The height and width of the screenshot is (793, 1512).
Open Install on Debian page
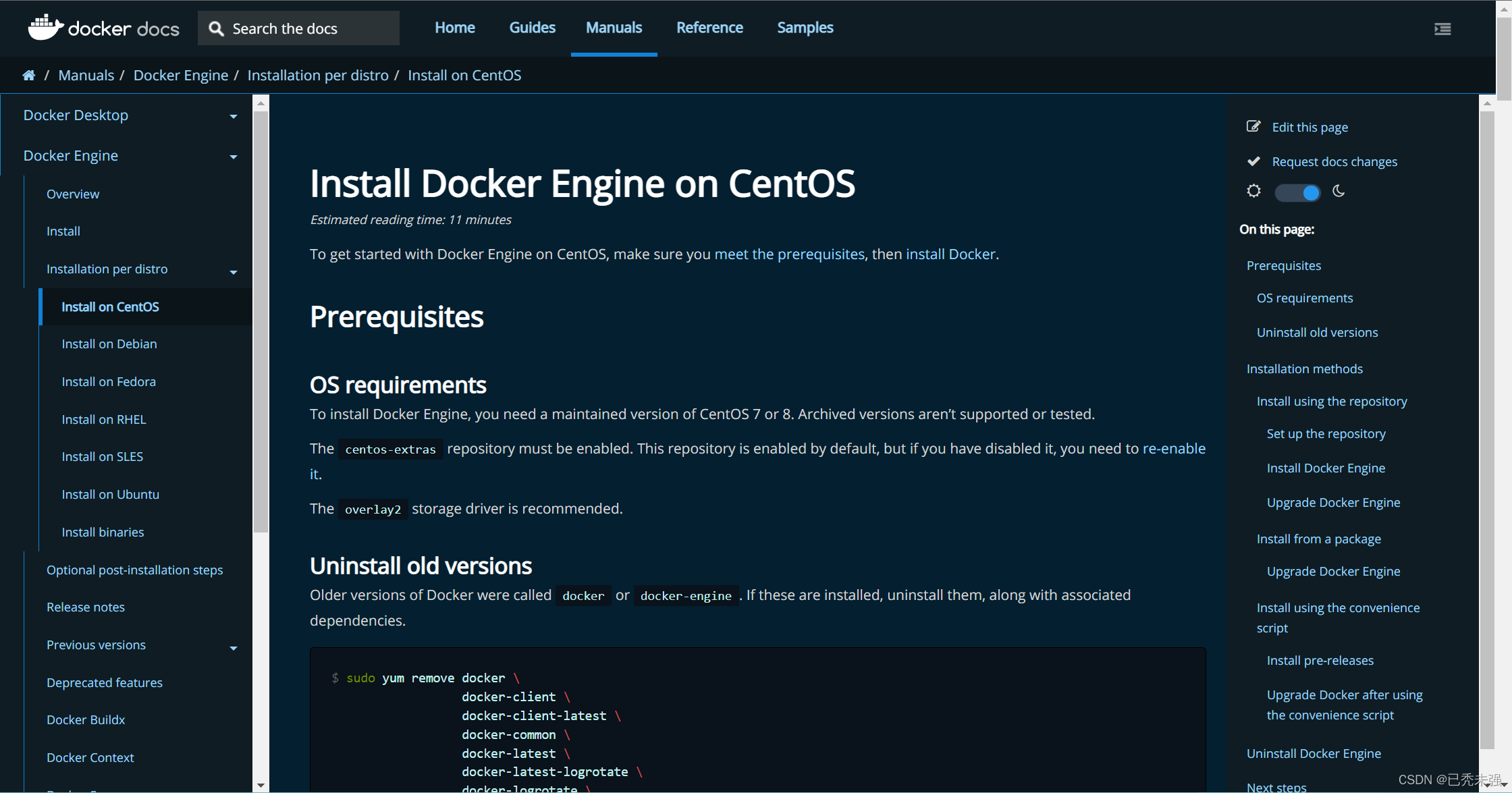(x=109, y=344)
